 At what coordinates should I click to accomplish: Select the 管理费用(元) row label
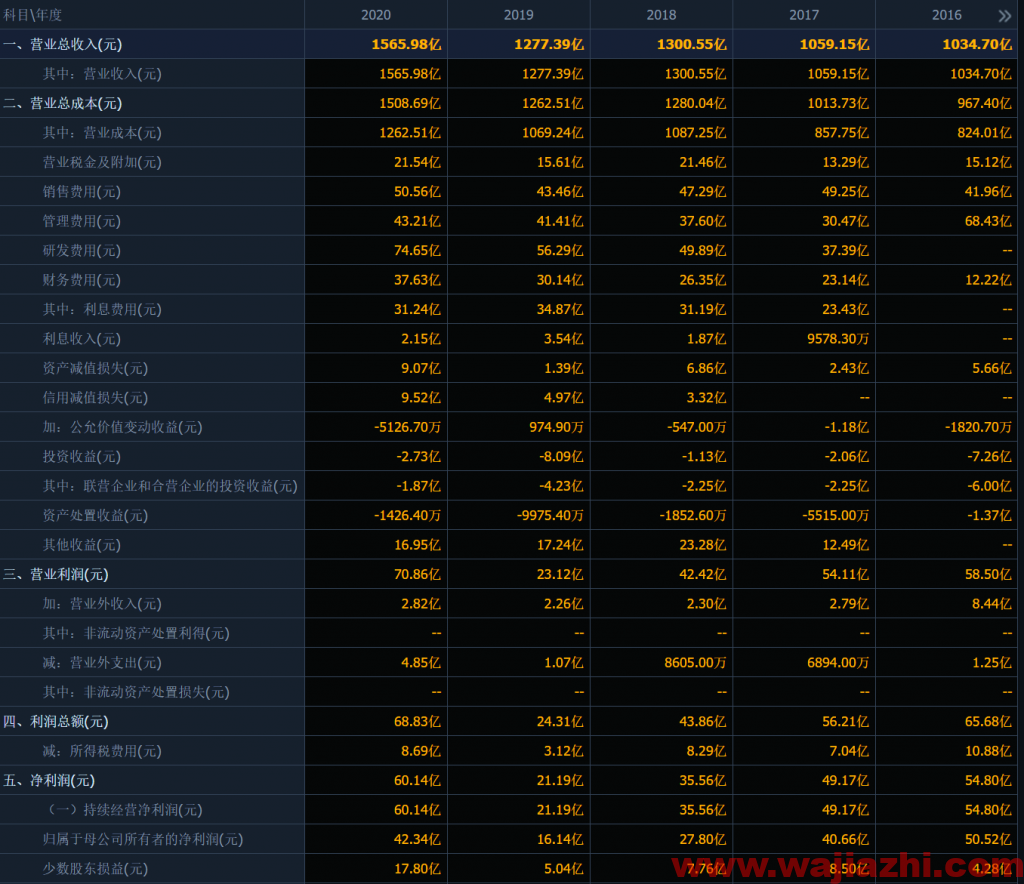[x=82, y=221]
